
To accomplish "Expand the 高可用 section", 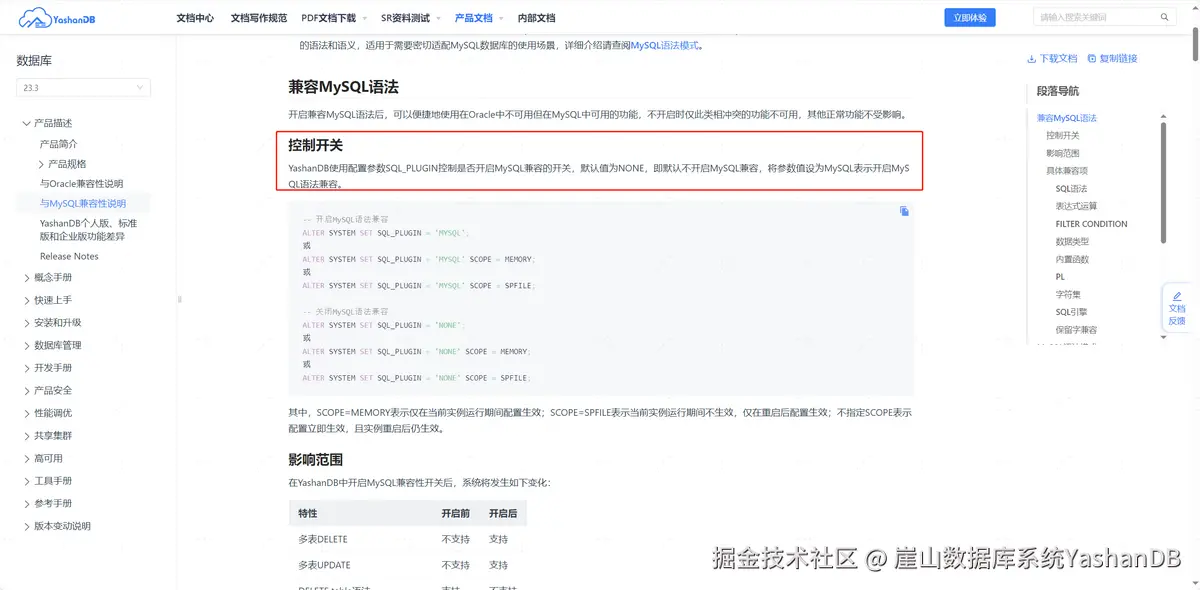I will (27, 458).
